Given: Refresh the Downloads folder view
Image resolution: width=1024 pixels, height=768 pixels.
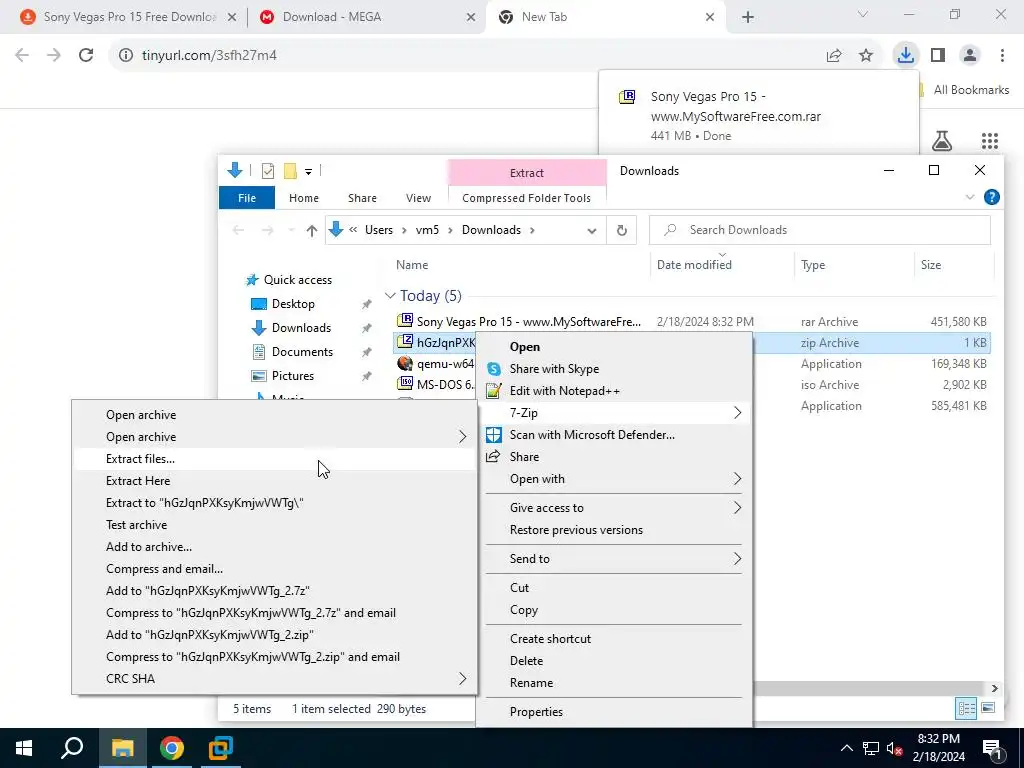Looking at the screenshot, I should (622, 230).
